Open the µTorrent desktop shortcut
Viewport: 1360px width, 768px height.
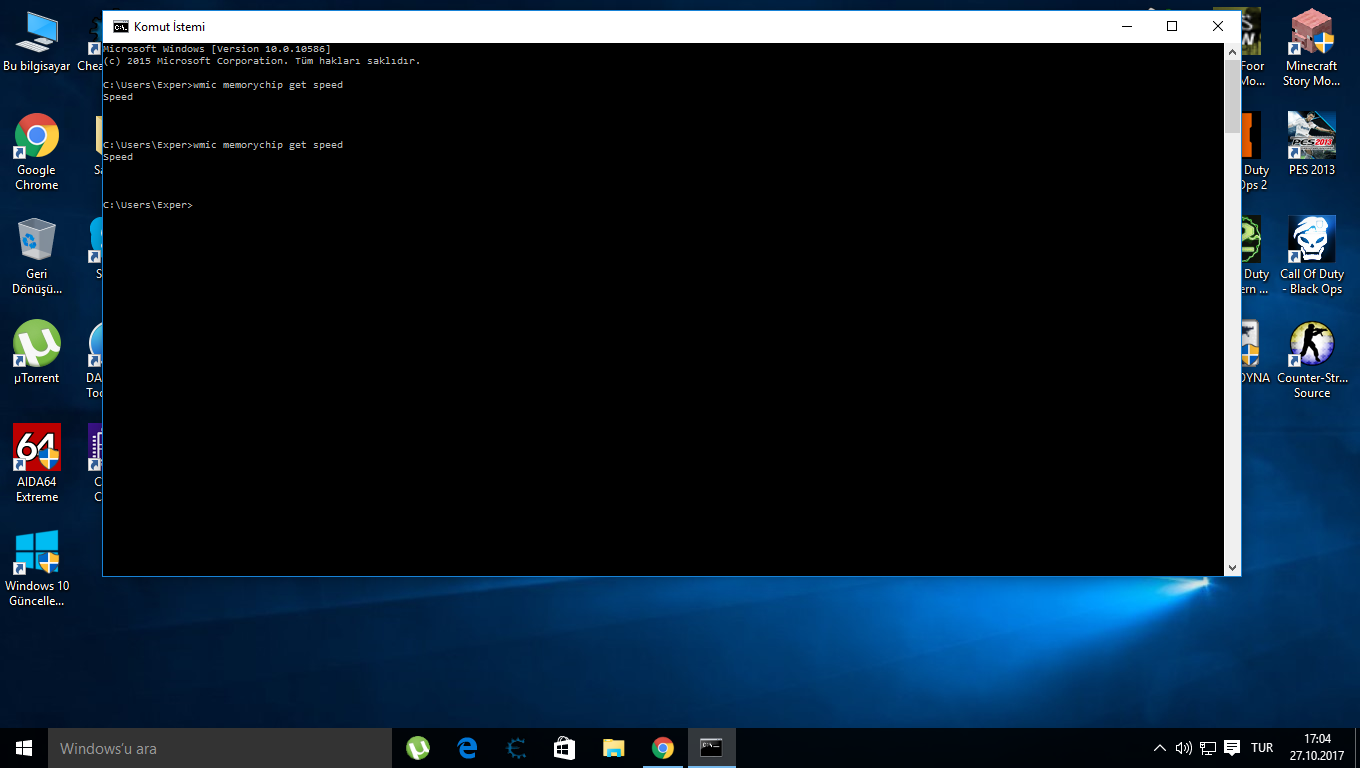coord(37,345)
